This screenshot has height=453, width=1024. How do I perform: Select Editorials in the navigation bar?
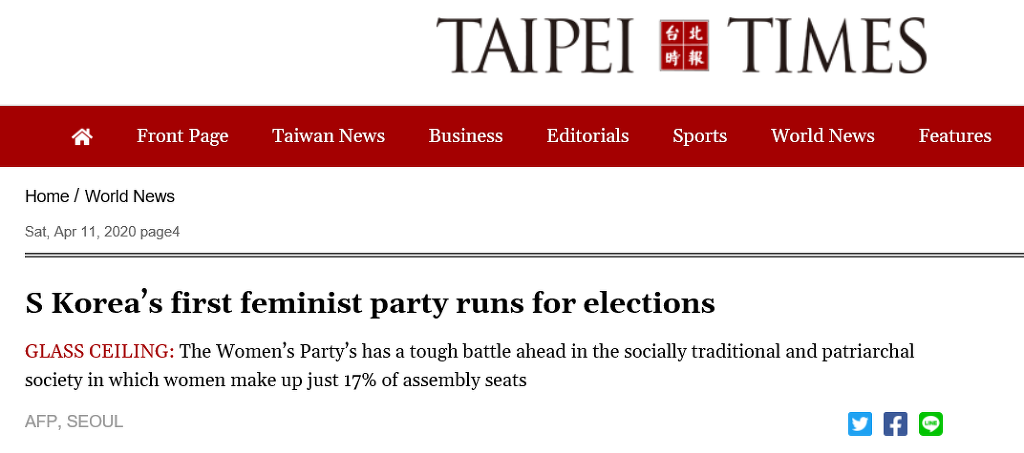coord(587,136)
